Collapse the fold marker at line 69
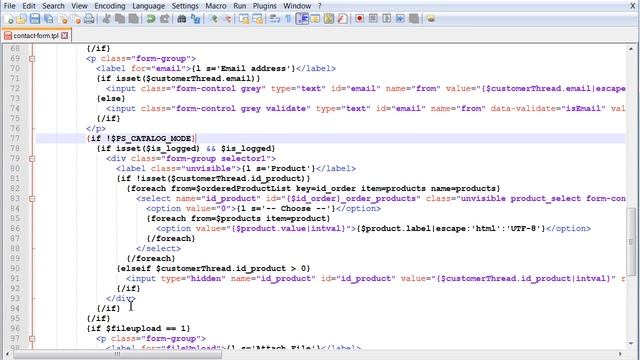 32,58
